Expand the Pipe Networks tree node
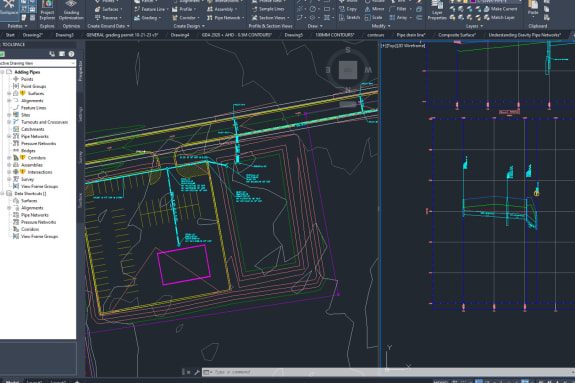This screenshot has width=575, height=383. (9, 136)
